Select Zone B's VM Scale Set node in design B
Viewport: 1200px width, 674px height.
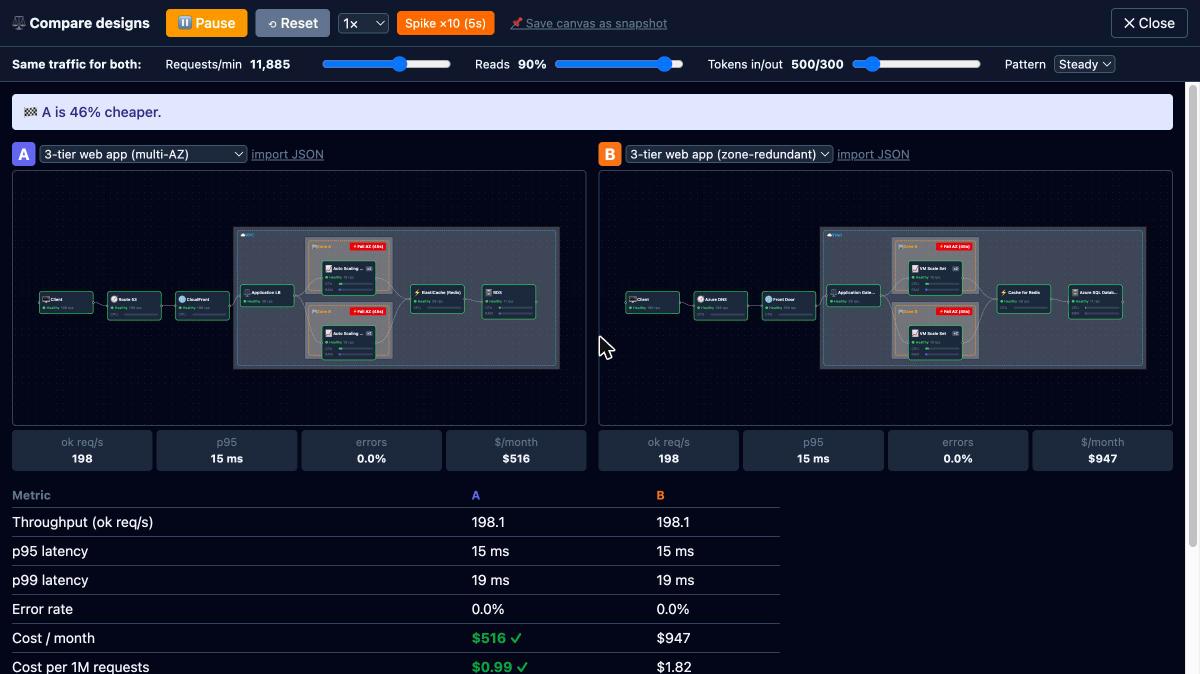[x=935, y=343]
